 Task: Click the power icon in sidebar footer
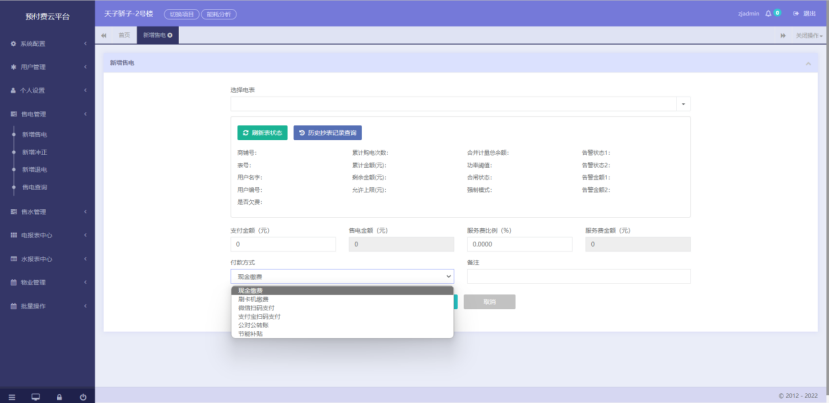coord(82,396)
